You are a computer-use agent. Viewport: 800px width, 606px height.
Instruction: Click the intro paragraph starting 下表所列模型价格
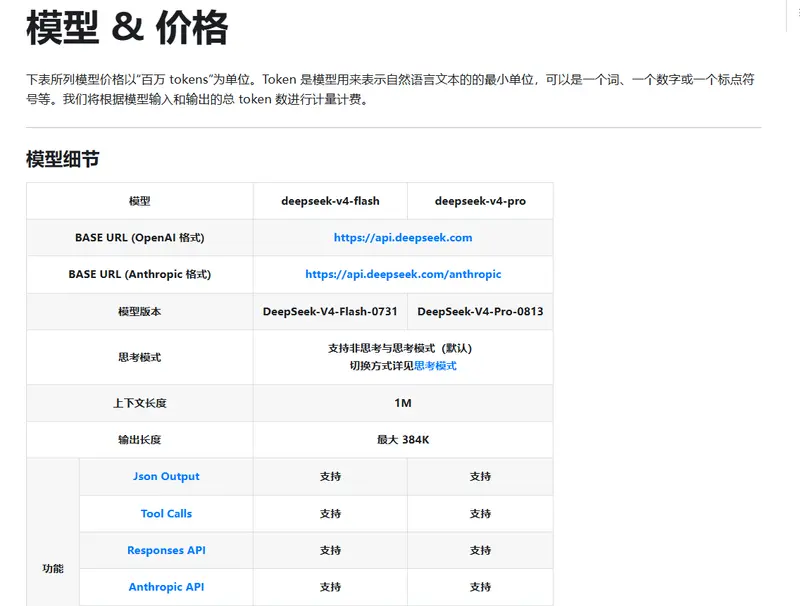point(390,89)
